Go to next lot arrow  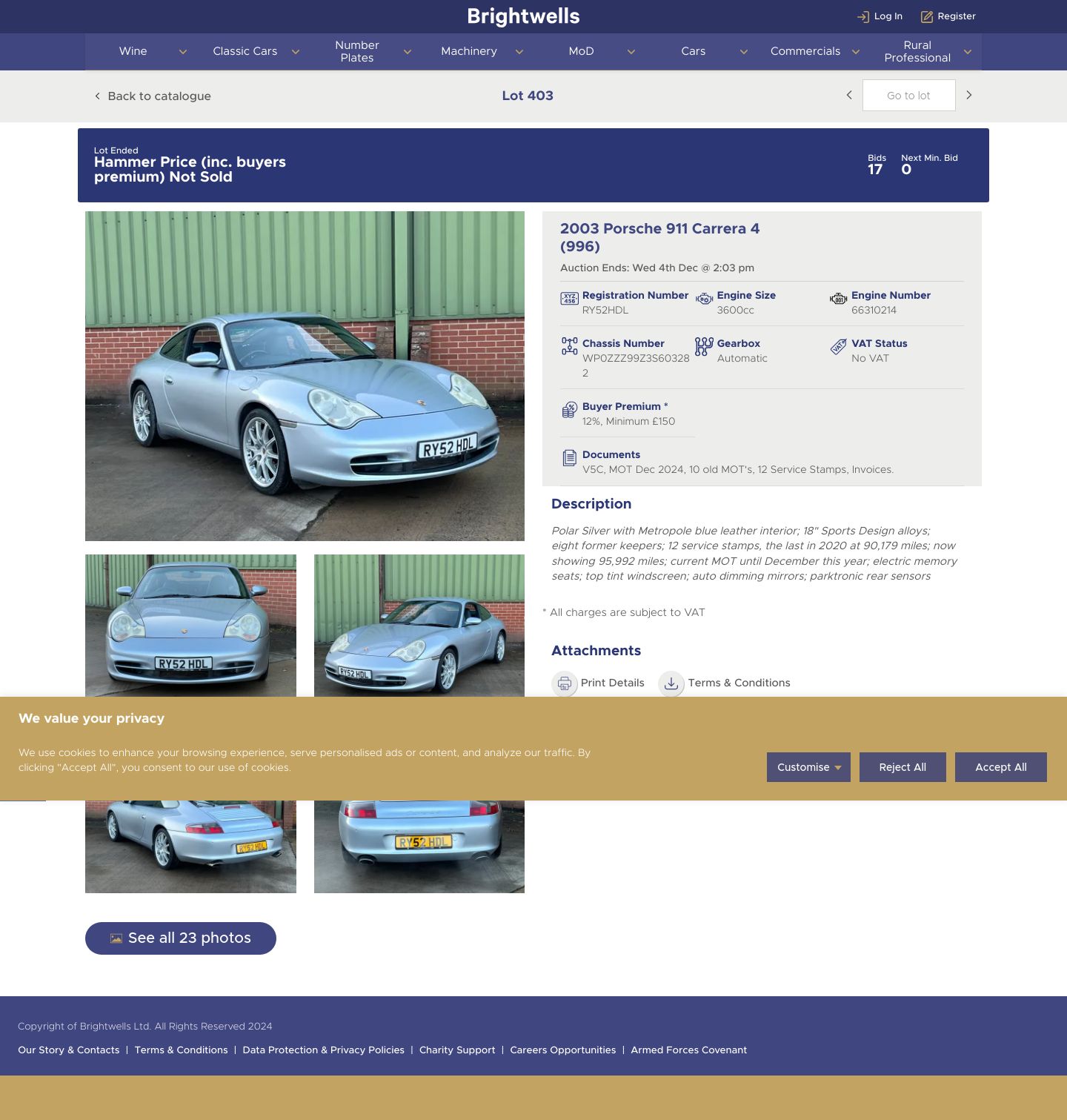click(968, 95)
